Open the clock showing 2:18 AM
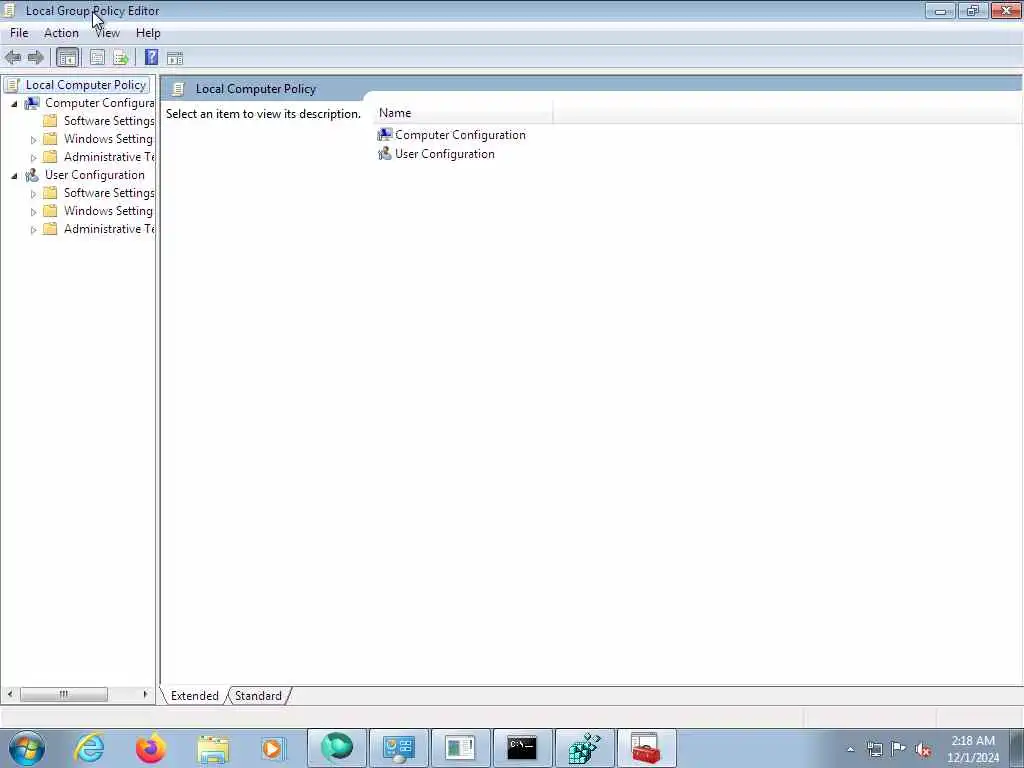Screen dimensions: 1024x768 [973, 749]
